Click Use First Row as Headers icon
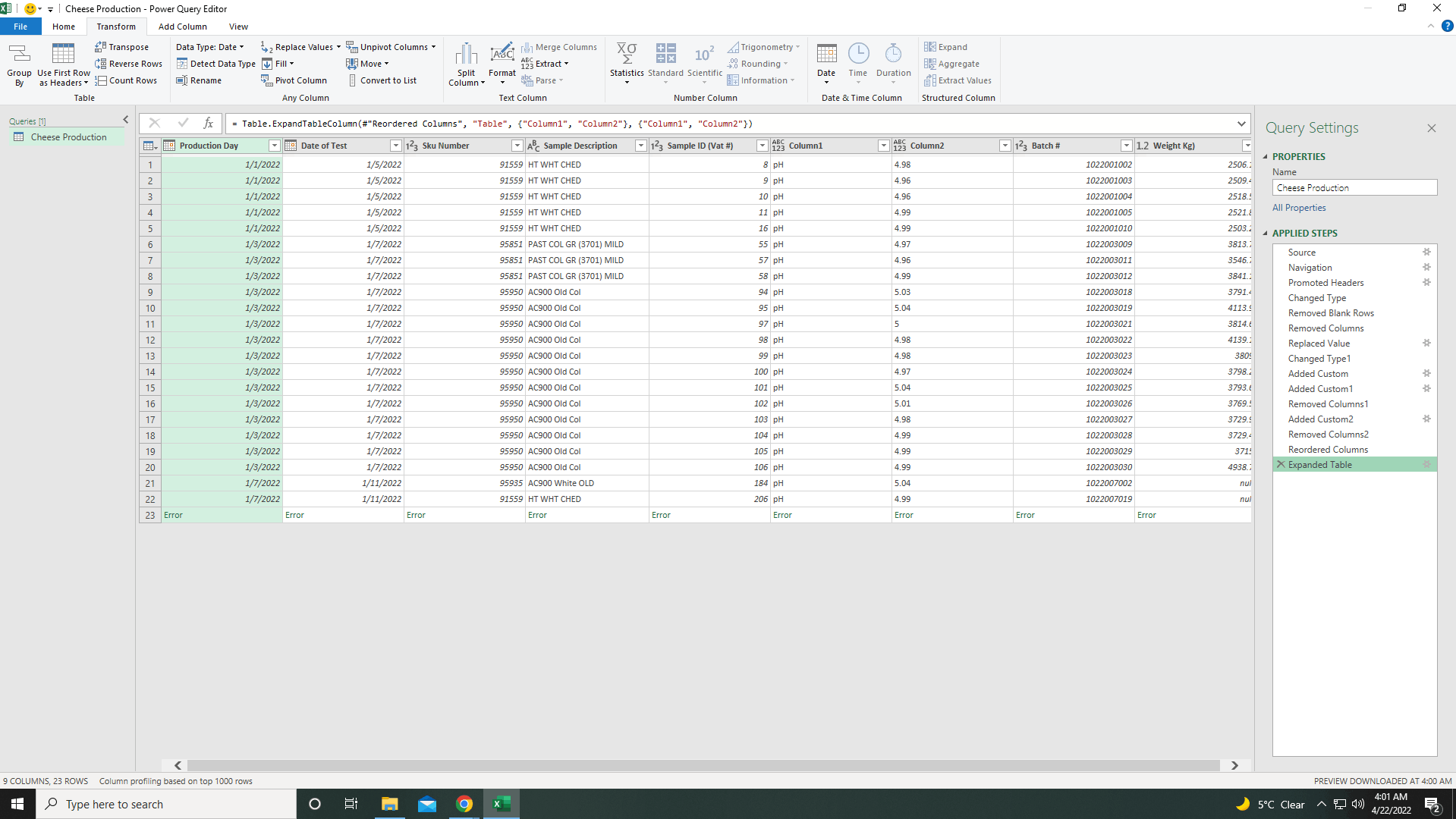The height and width of the screenshot is (819, 1456). [63, 55]
